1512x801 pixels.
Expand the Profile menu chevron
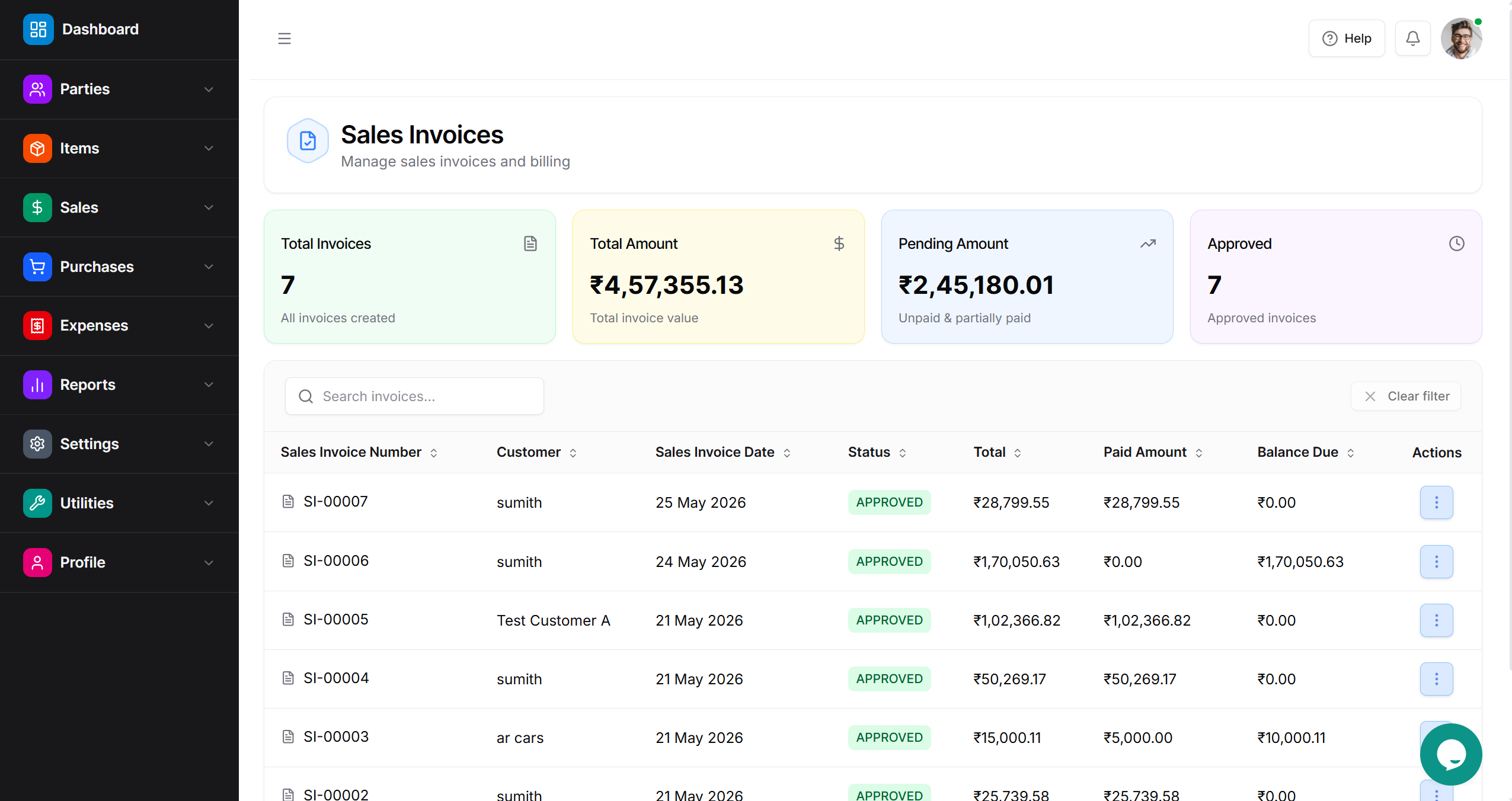pos(209,562)
